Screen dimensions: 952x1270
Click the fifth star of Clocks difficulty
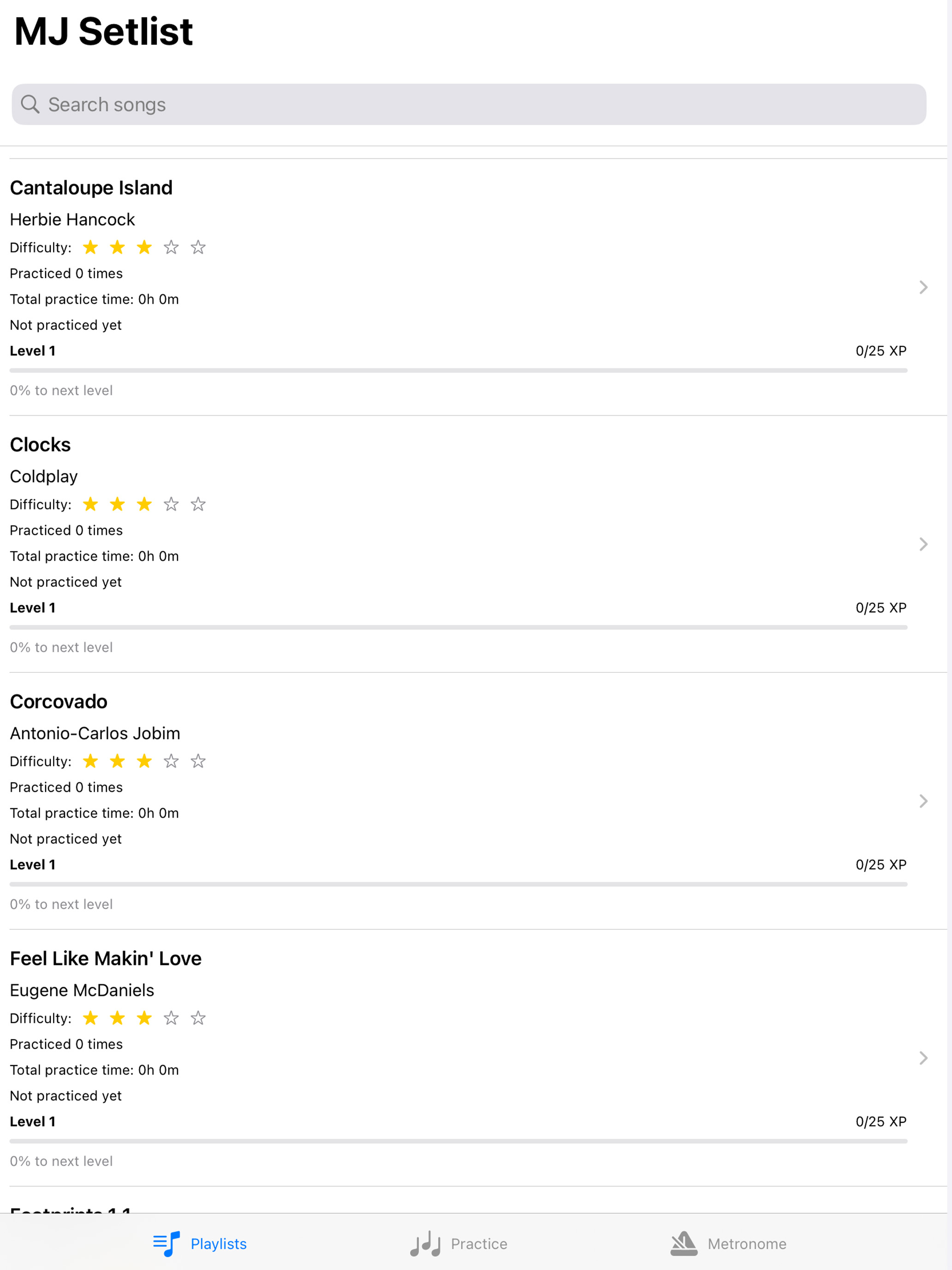point(198,504)
